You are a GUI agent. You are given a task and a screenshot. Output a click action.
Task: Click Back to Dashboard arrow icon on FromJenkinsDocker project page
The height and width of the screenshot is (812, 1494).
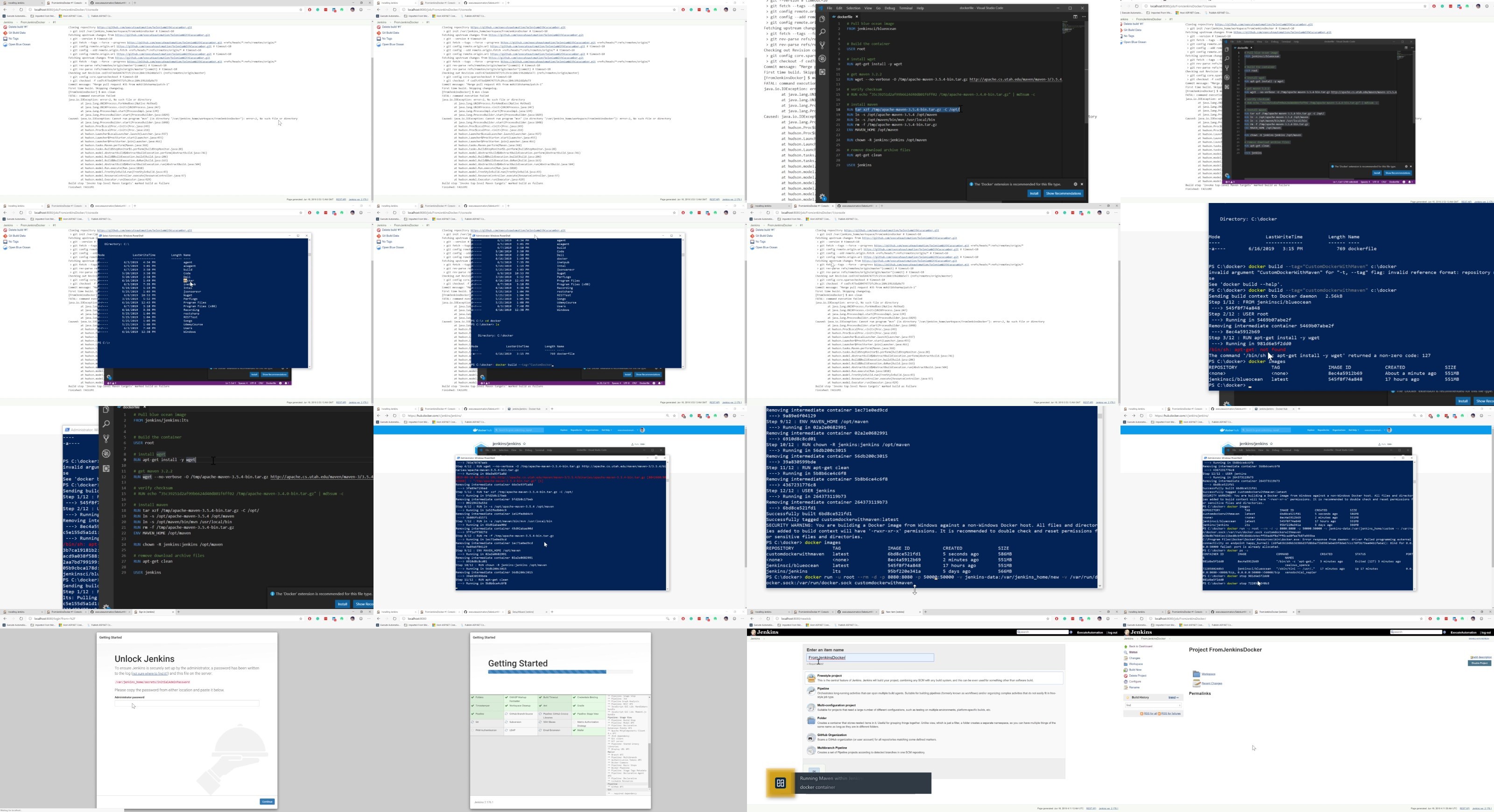point(1126,646)
